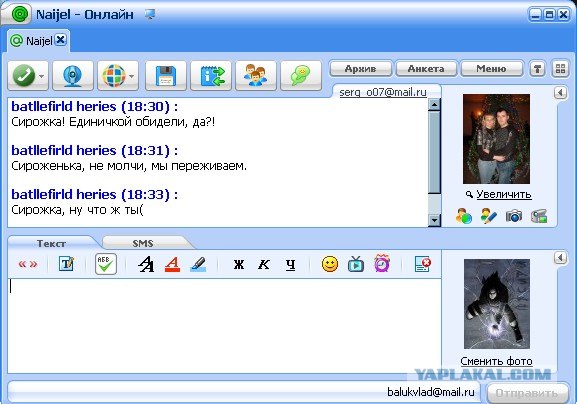Open the smiley emoticons picker
Viewport: 577px width, 404px height.
[330, 264]
